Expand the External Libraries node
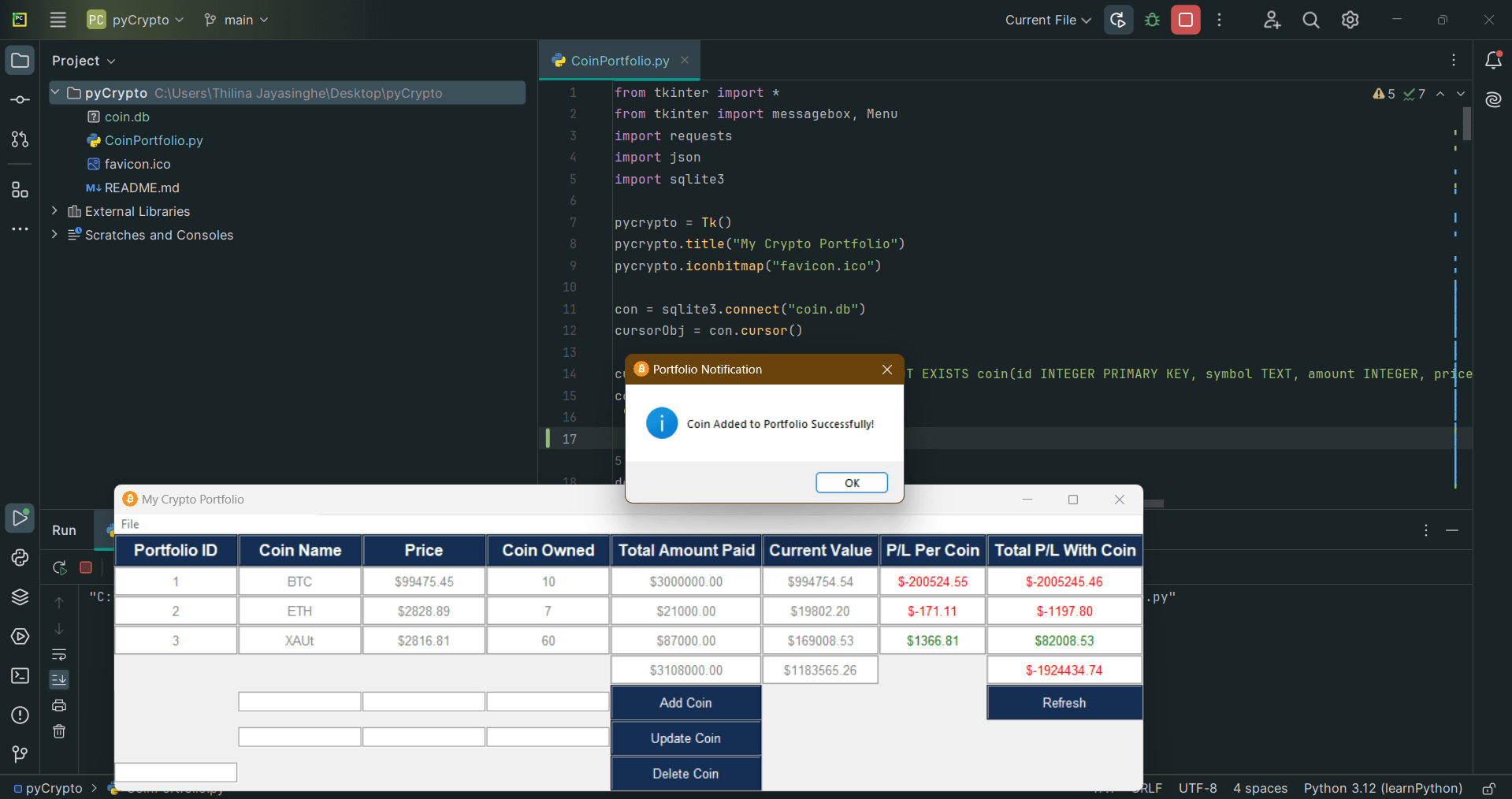Image resolution: width=1512 pixels, height=799 pixels. click(54, 211)
